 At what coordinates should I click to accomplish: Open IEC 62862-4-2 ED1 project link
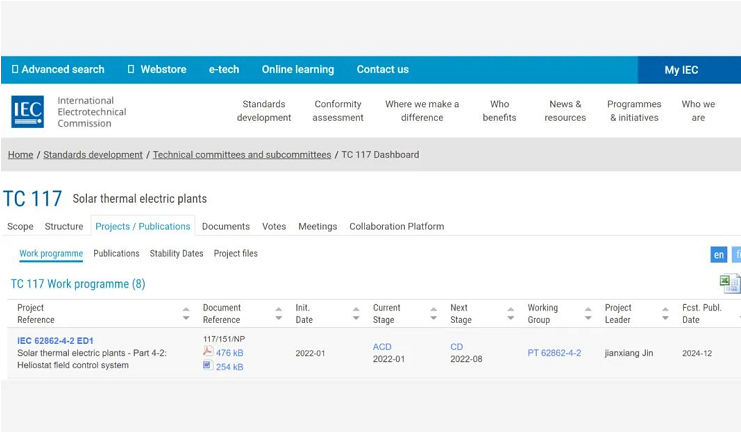55,341
